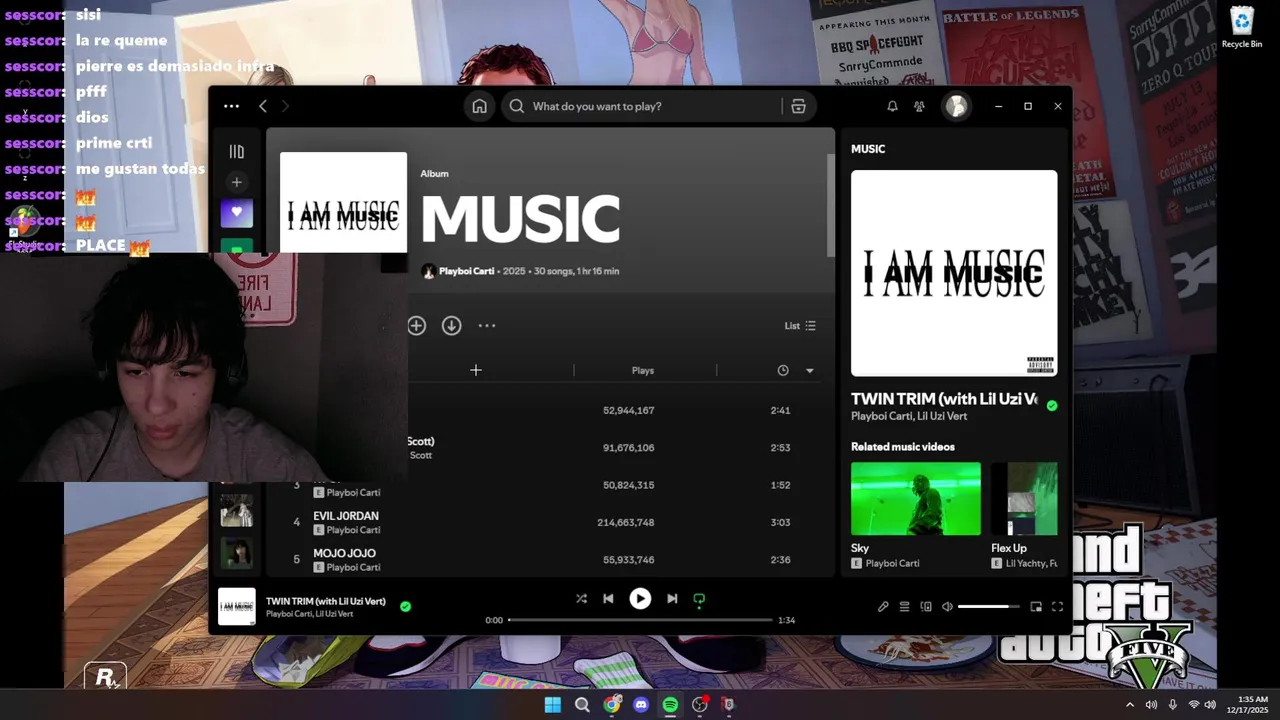1280x720 pixels.
Task: Open more options for MUSIC album
Action: [x=487, y=325]
